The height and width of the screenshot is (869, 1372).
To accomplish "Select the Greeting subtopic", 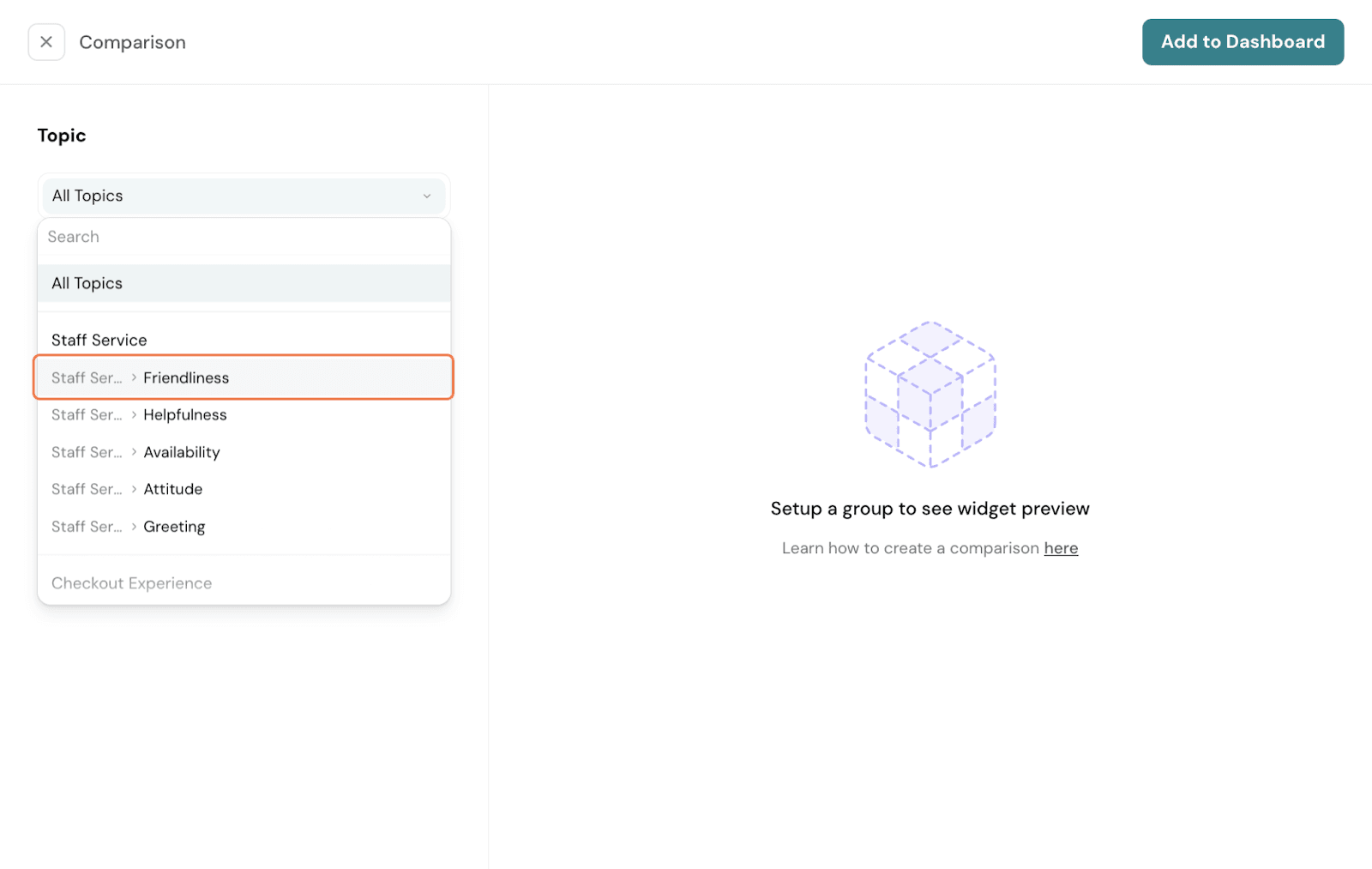I will 174,527.
